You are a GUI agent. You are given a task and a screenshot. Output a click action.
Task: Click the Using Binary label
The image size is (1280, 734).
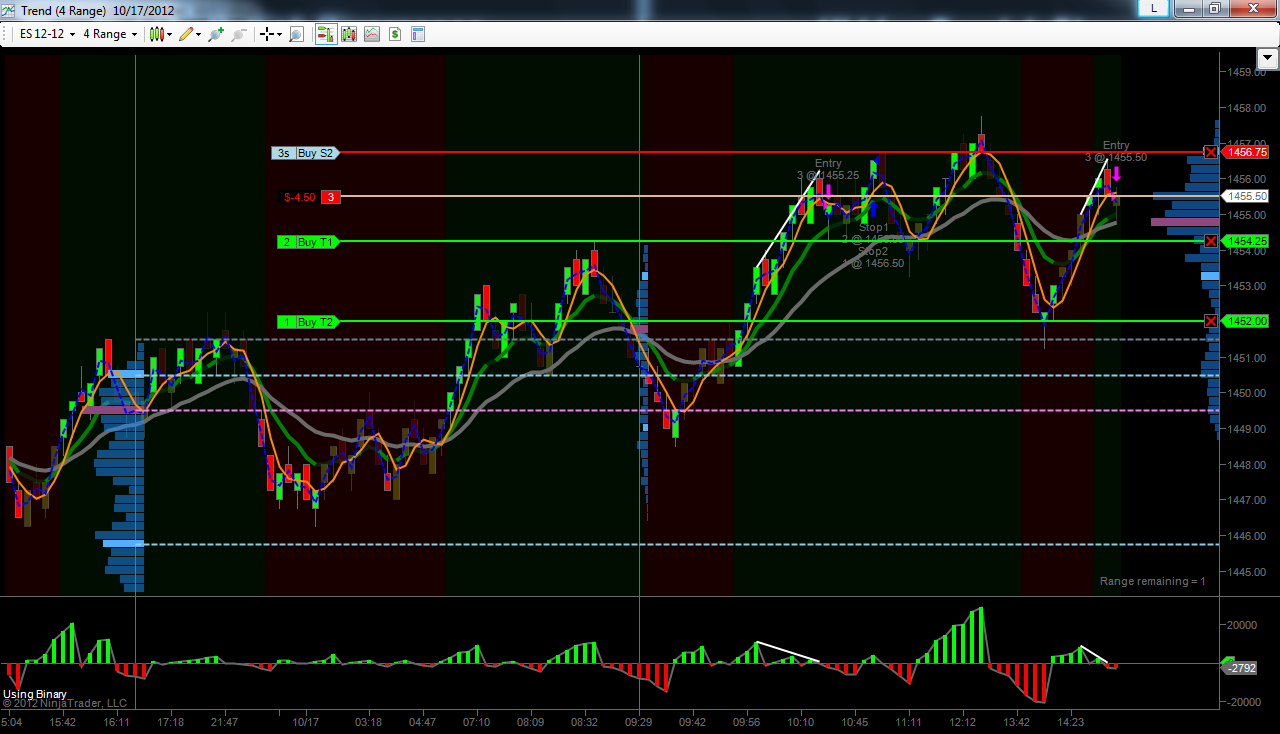(35, 694)
